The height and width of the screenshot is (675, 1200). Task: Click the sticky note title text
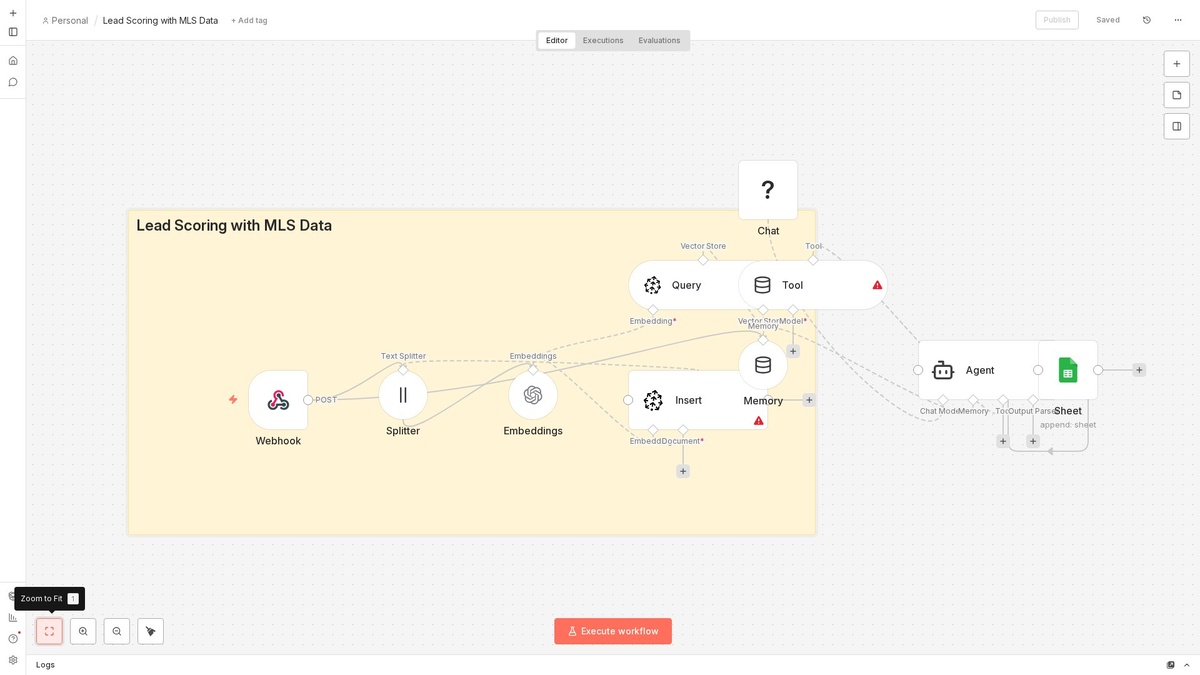pos(234,226)
